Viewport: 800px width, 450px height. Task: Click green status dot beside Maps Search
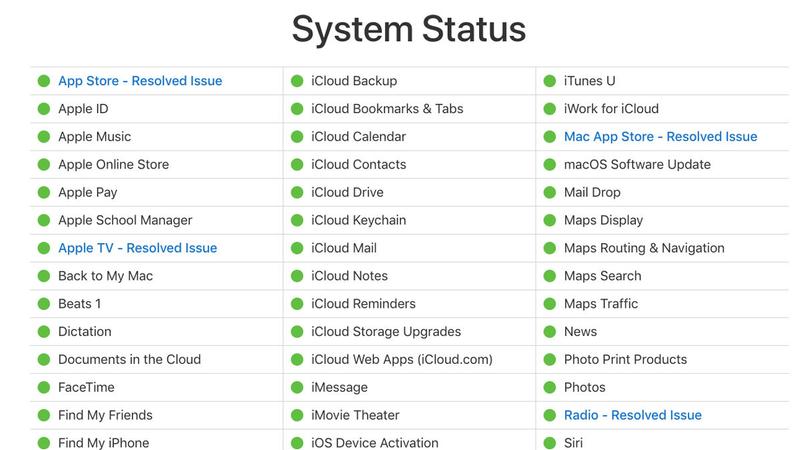549,276
